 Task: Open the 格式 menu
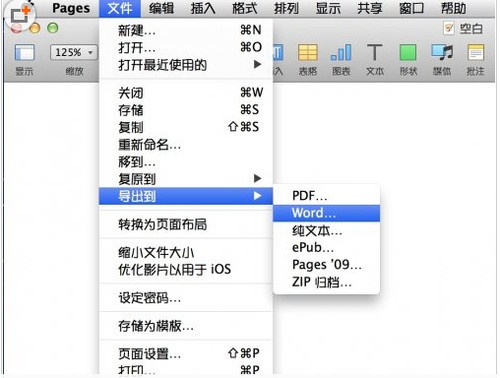245,8
